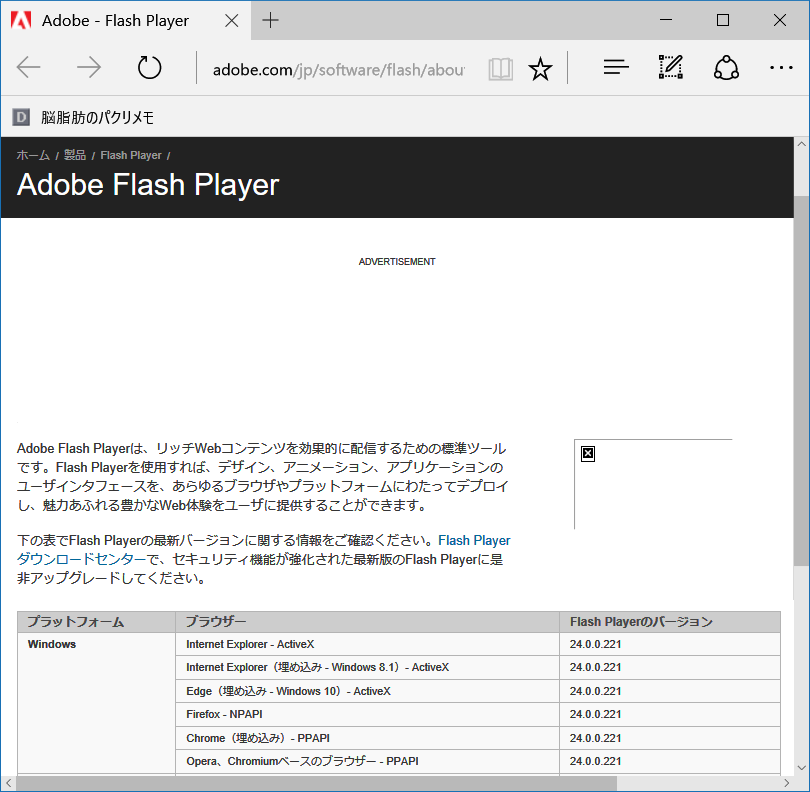Viewport: 810px width, 792px height.
Task: Select the Adobe - Flash Player tab
Action: [x=126, y=21]
